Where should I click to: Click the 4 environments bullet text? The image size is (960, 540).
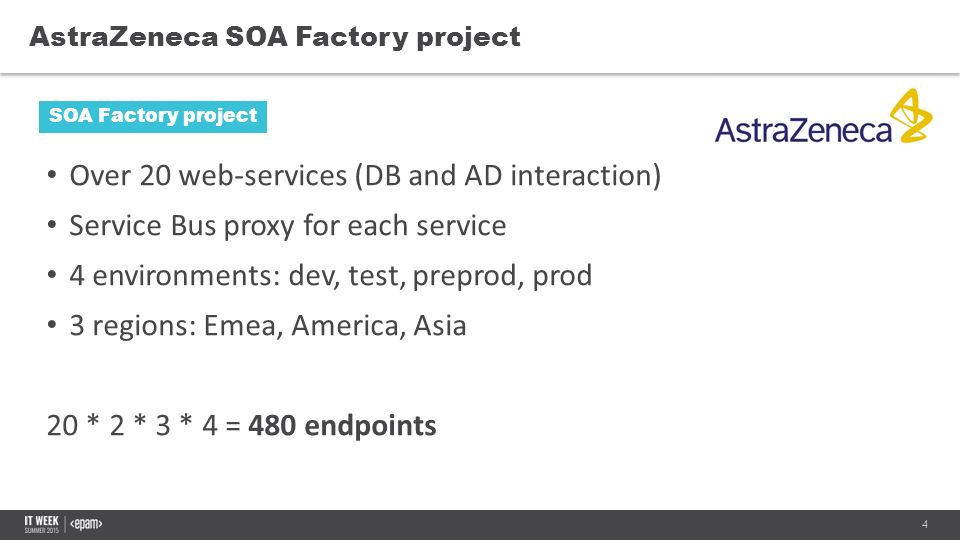coord(331,276)
